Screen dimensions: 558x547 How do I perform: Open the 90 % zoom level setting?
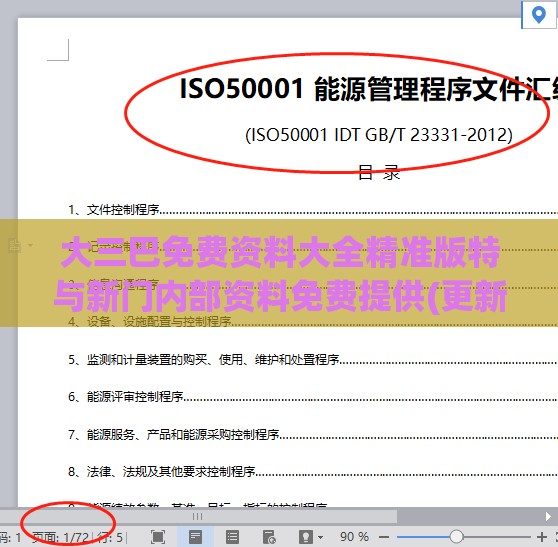point(354,537)
